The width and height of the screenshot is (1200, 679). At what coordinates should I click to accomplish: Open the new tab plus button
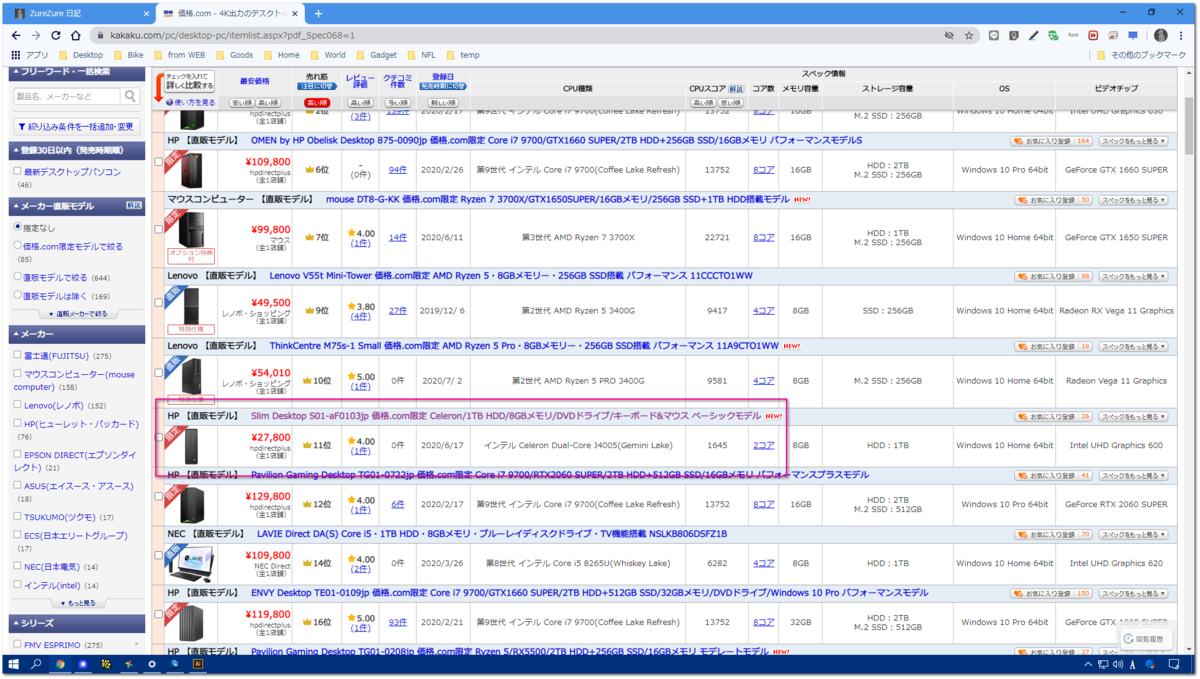click(318, 13)
